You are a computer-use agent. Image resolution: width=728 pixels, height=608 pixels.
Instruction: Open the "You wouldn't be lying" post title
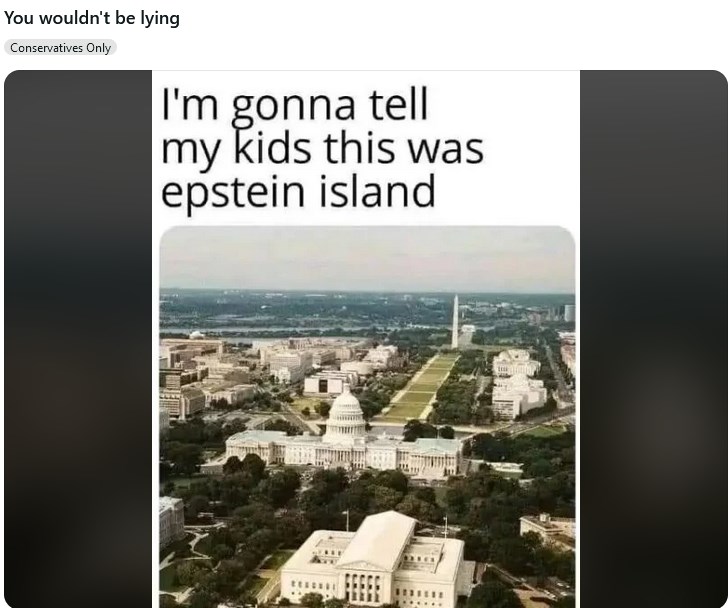click(92, 19)
